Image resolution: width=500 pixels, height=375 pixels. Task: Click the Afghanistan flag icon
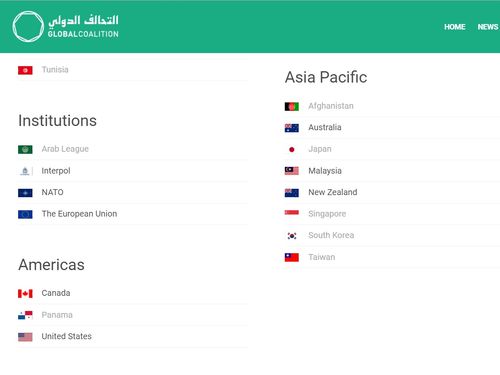click(292, 106)
